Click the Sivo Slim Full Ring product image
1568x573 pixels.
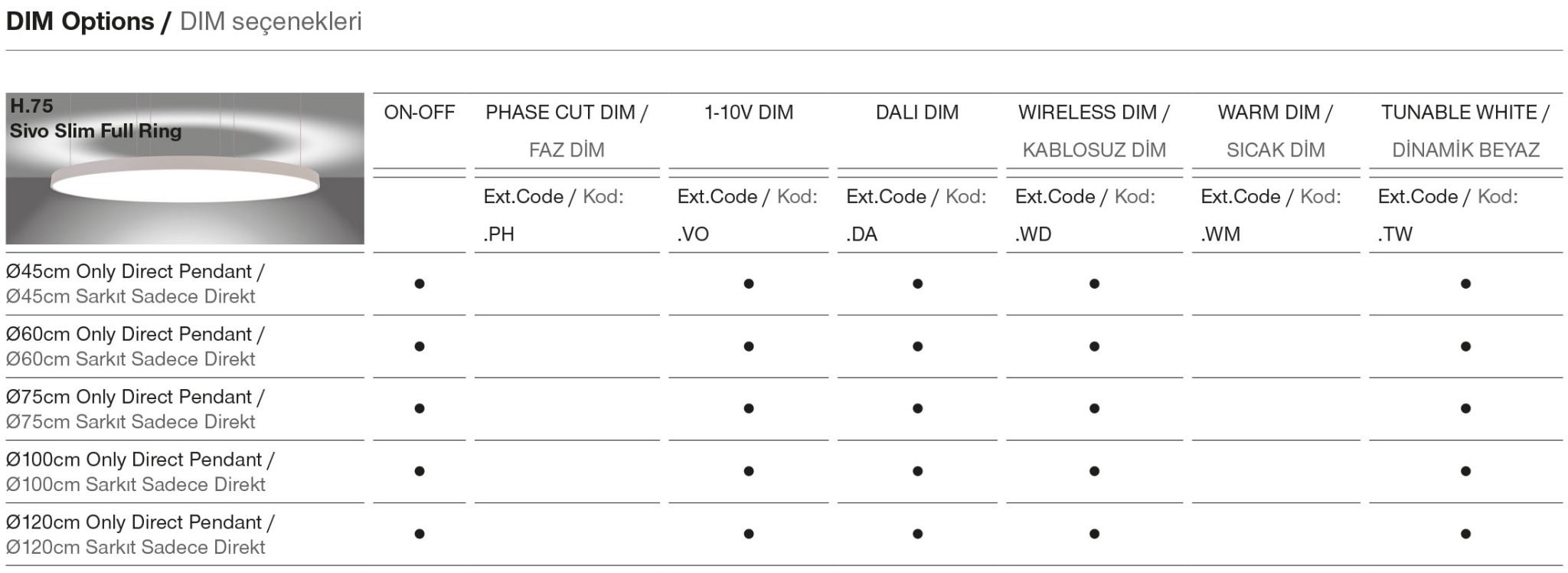(x=185, y=169)
